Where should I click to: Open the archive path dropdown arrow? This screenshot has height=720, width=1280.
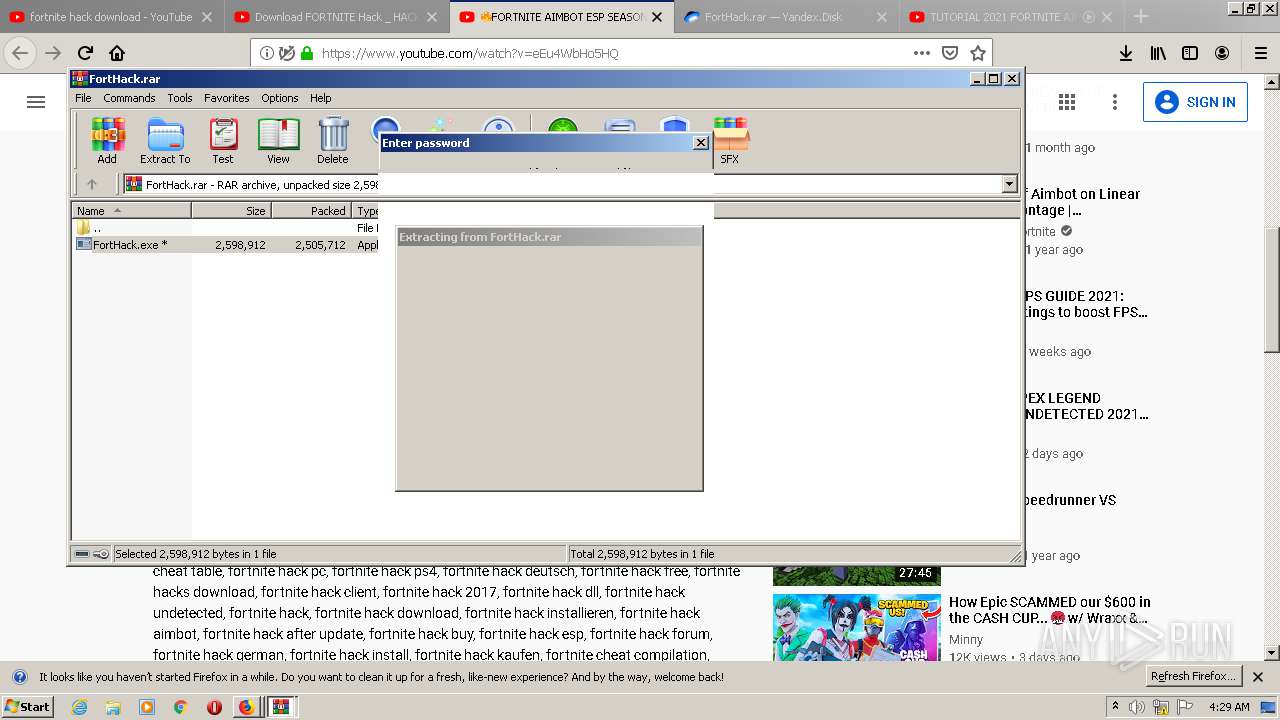(1009, 184)
